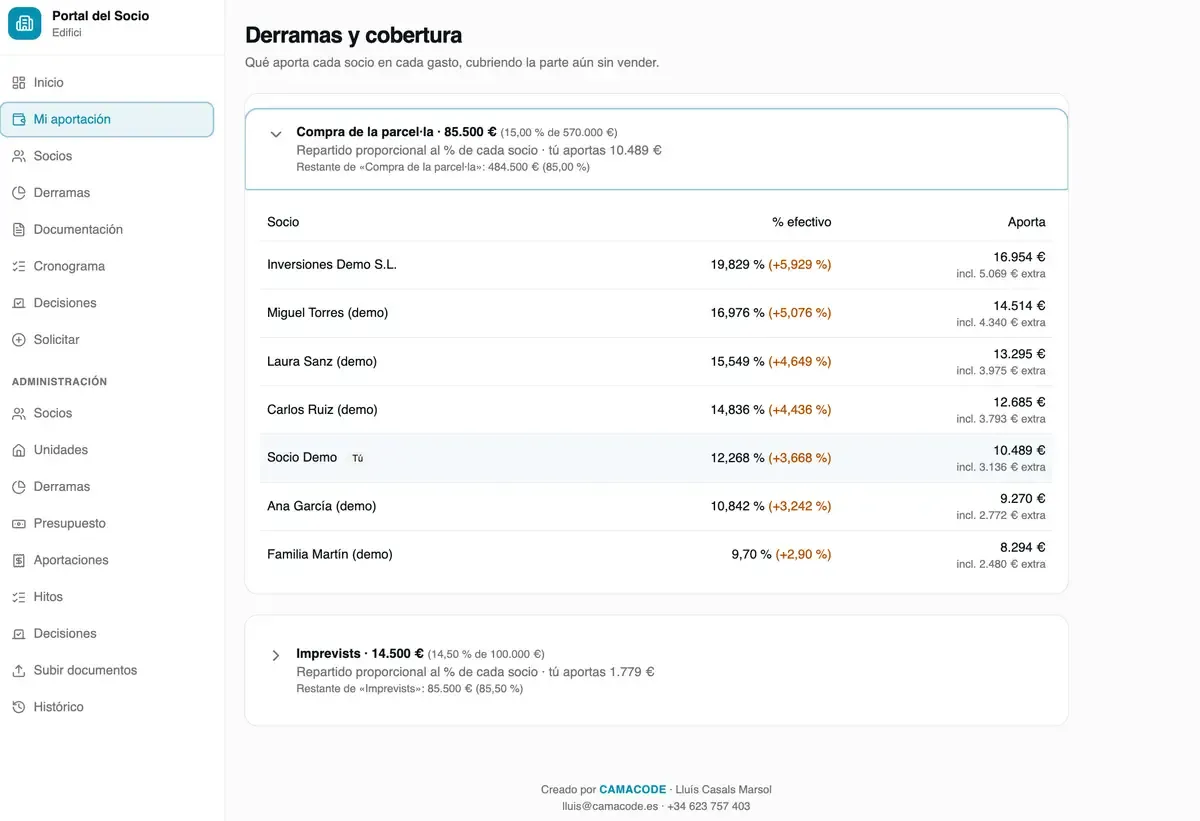1200x821 pixels.
Task: Click the incl. 3.793 € extra note
Action: (x=1001, y=419)
